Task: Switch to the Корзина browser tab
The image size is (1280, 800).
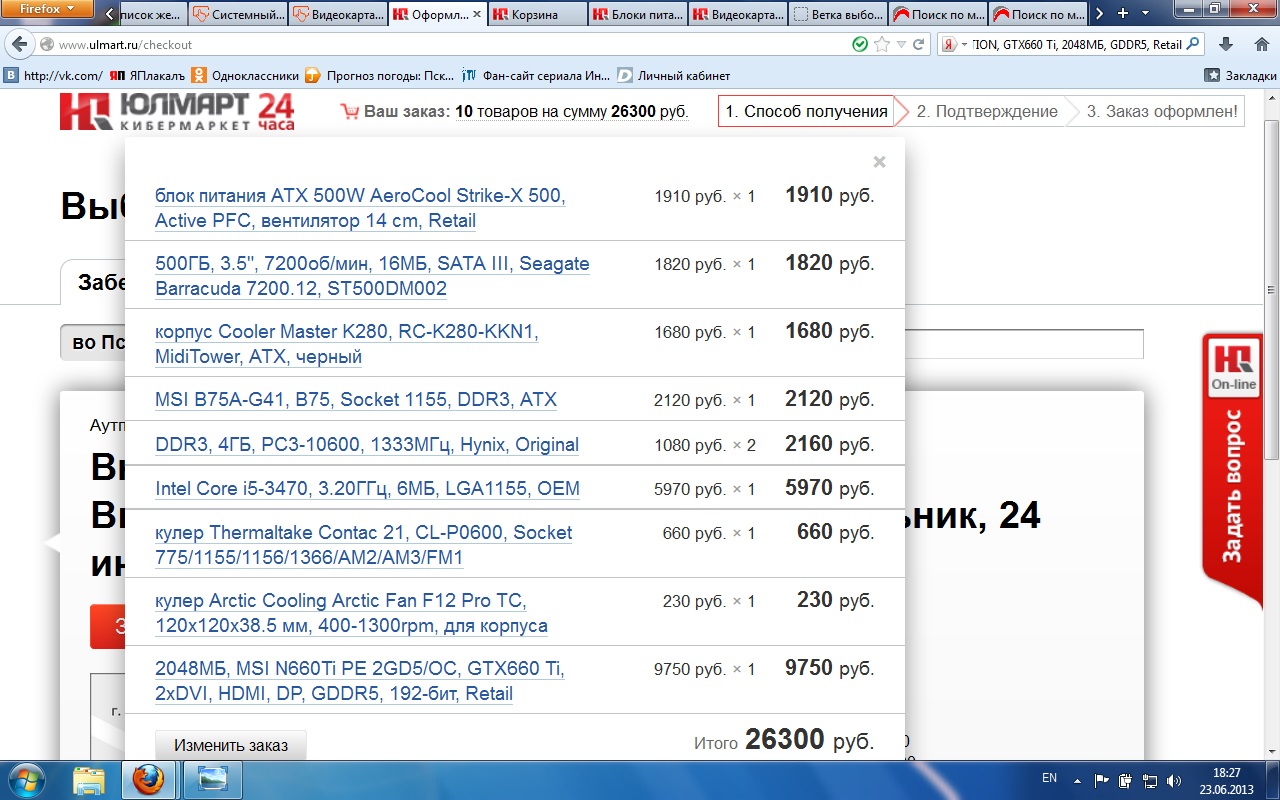Action: tap(538, 15)
